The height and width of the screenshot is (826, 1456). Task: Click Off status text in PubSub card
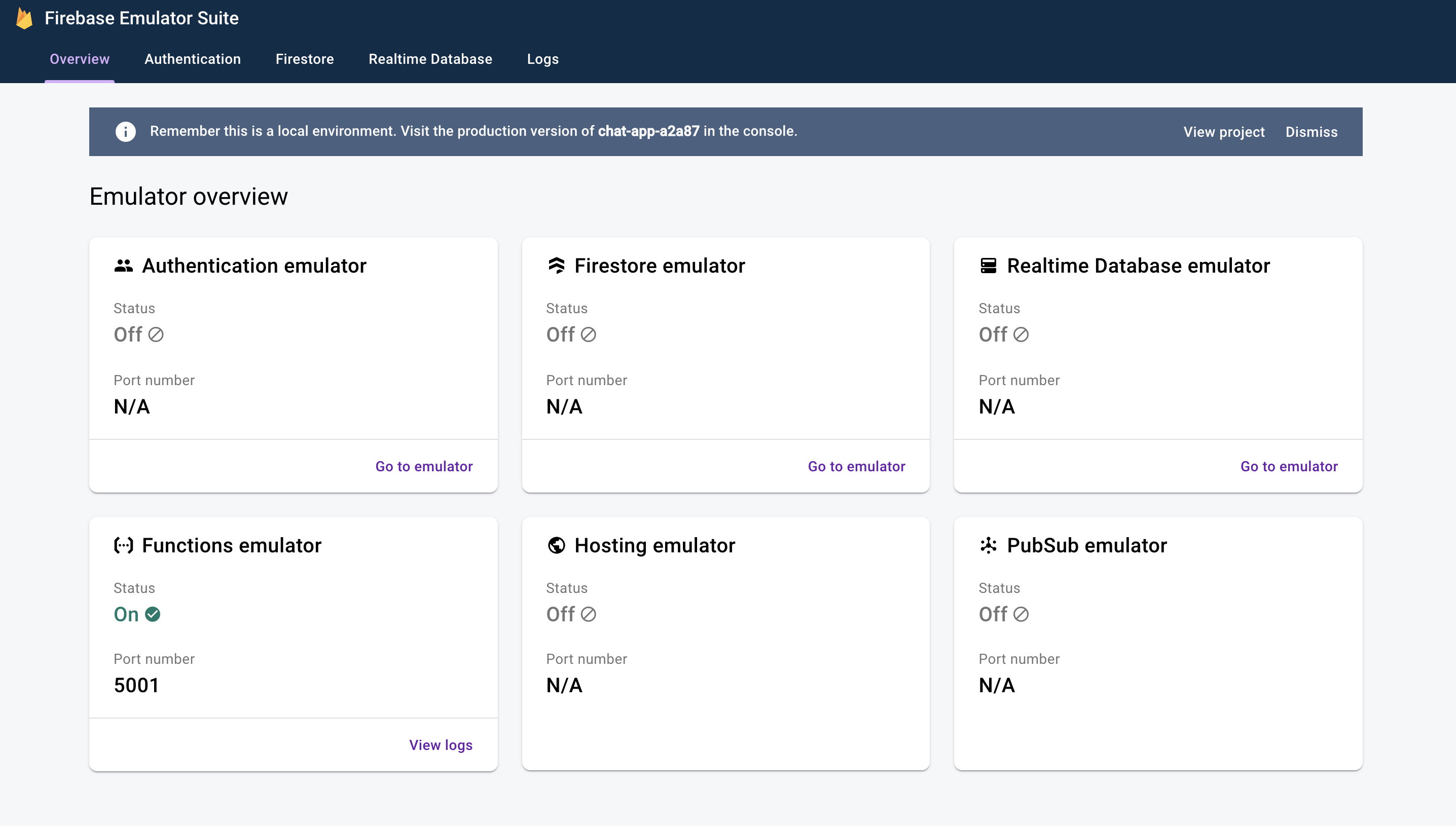(x=993, y=614)
